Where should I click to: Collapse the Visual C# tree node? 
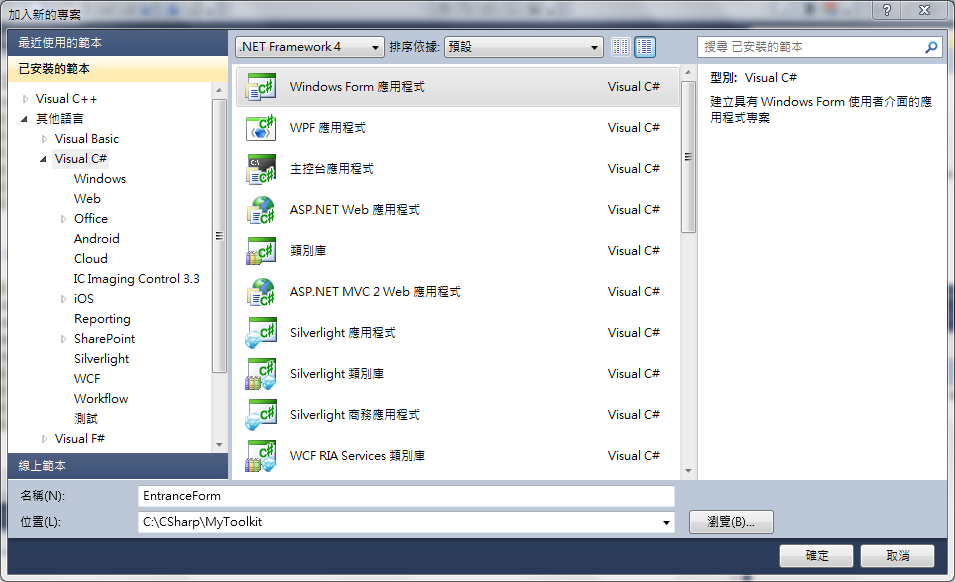pyautogui.click(x=43, y=159)
